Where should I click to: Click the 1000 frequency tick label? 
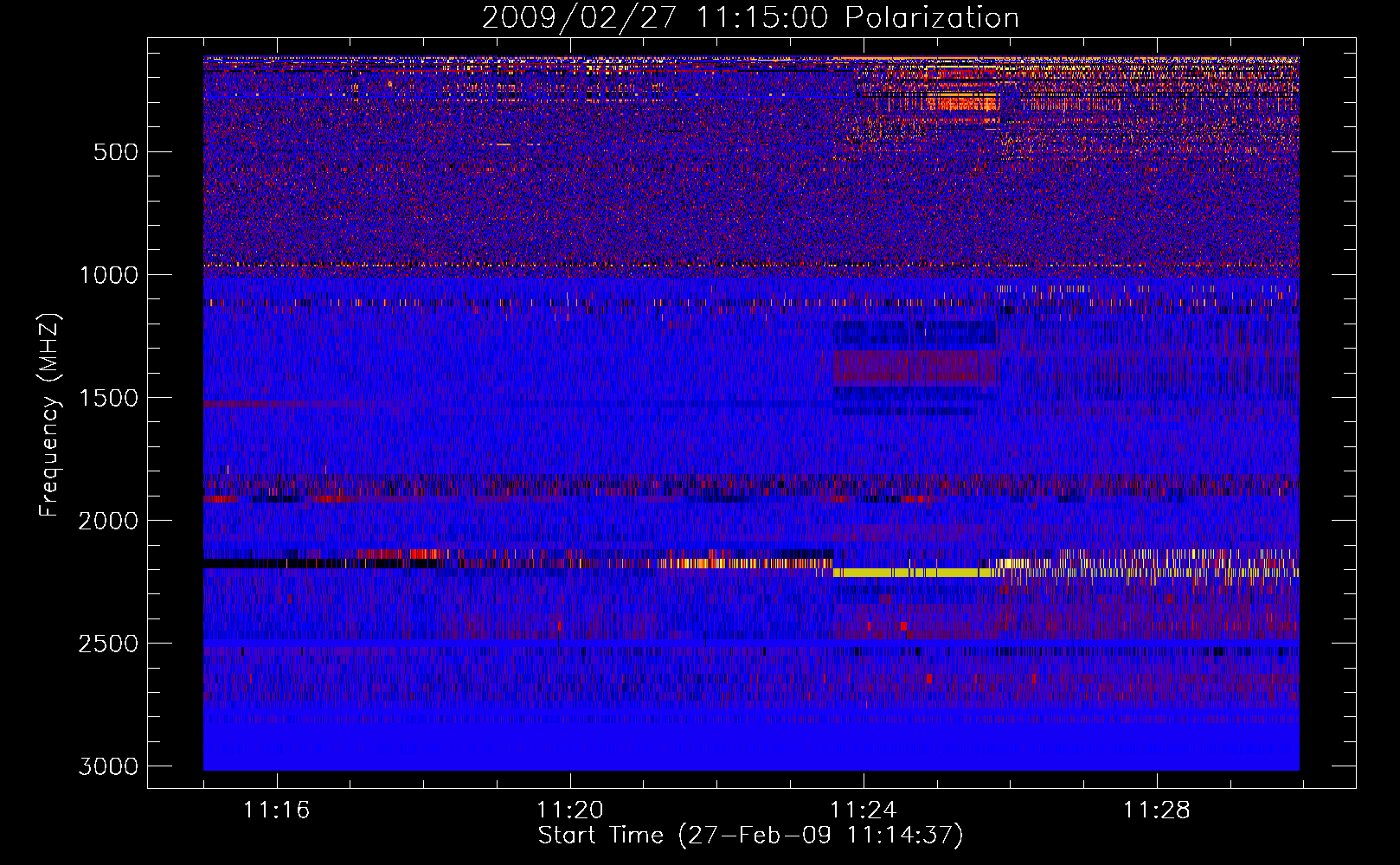tap(108, 275)
